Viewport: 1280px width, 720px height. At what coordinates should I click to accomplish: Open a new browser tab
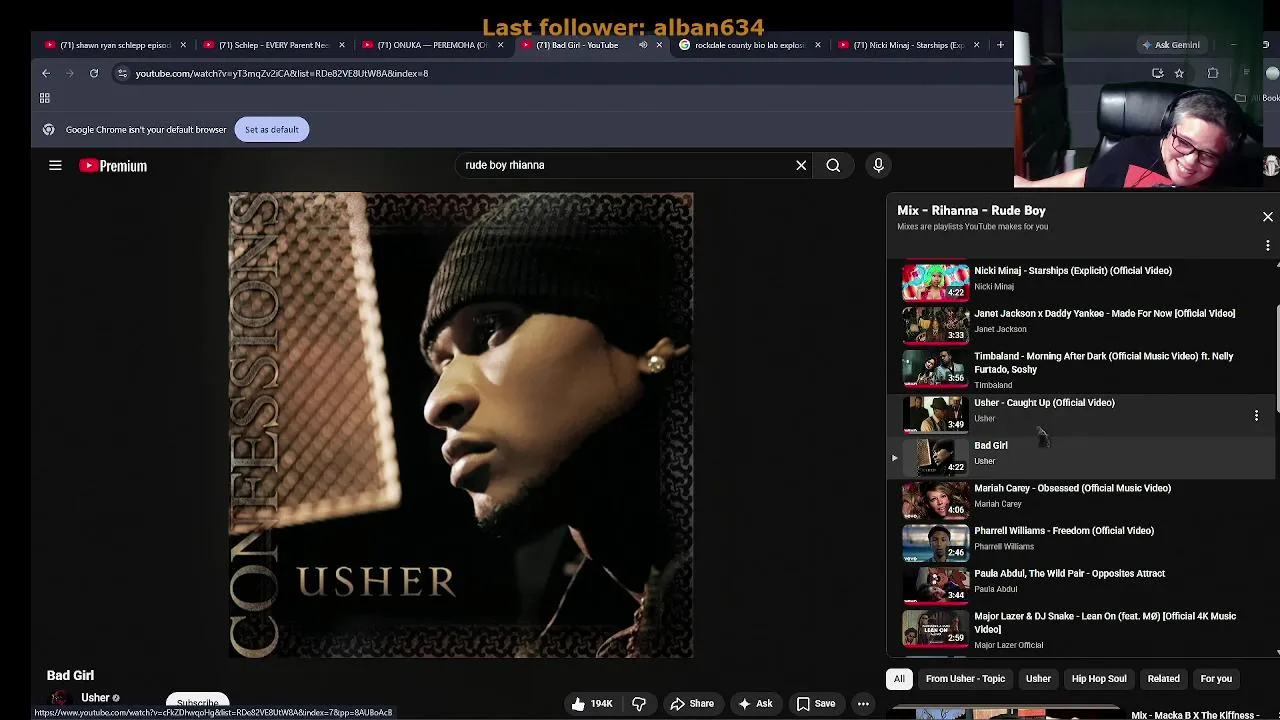tap(1000, 45)
